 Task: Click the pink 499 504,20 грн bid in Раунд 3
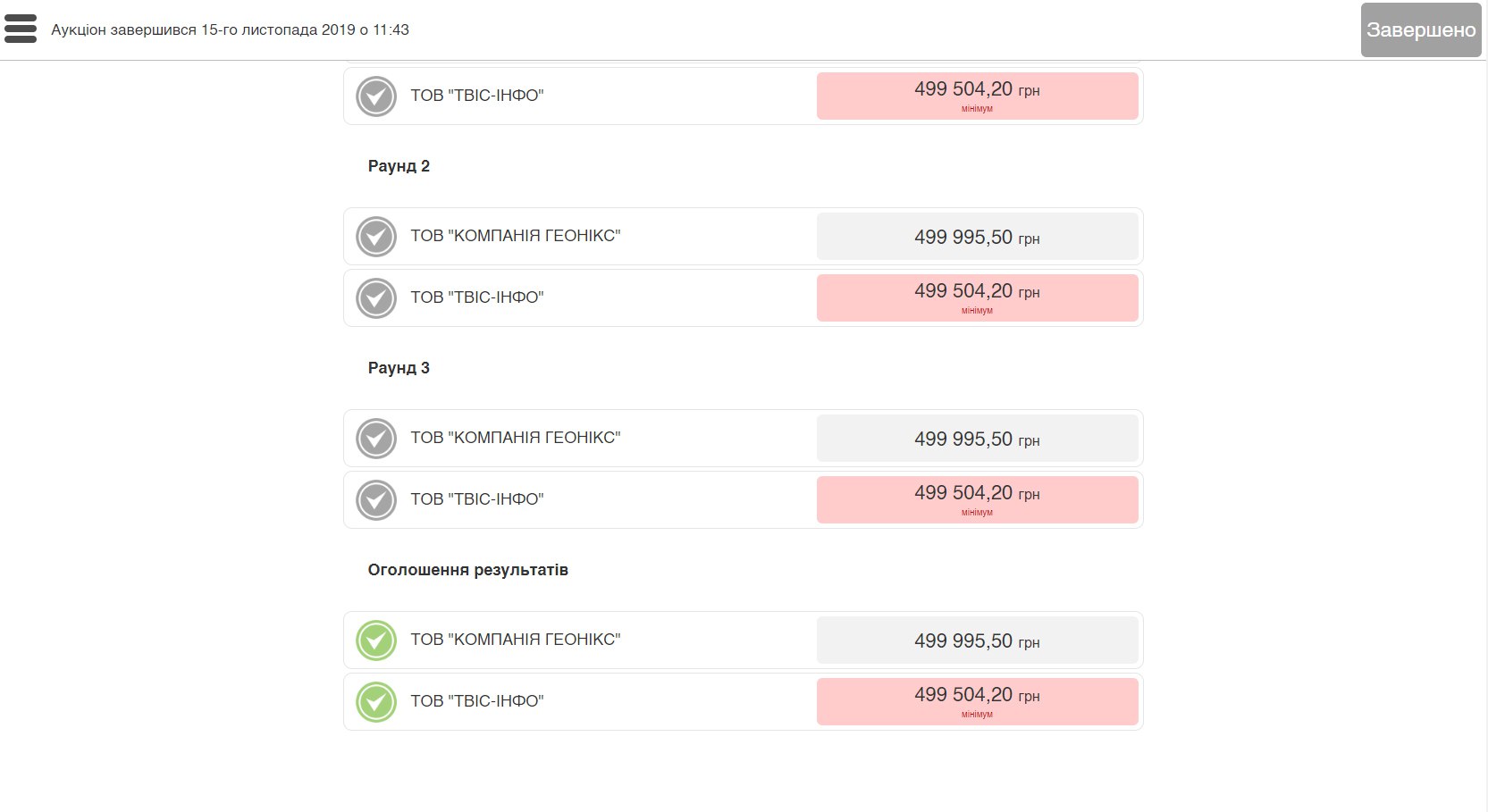tap(978, 499)
